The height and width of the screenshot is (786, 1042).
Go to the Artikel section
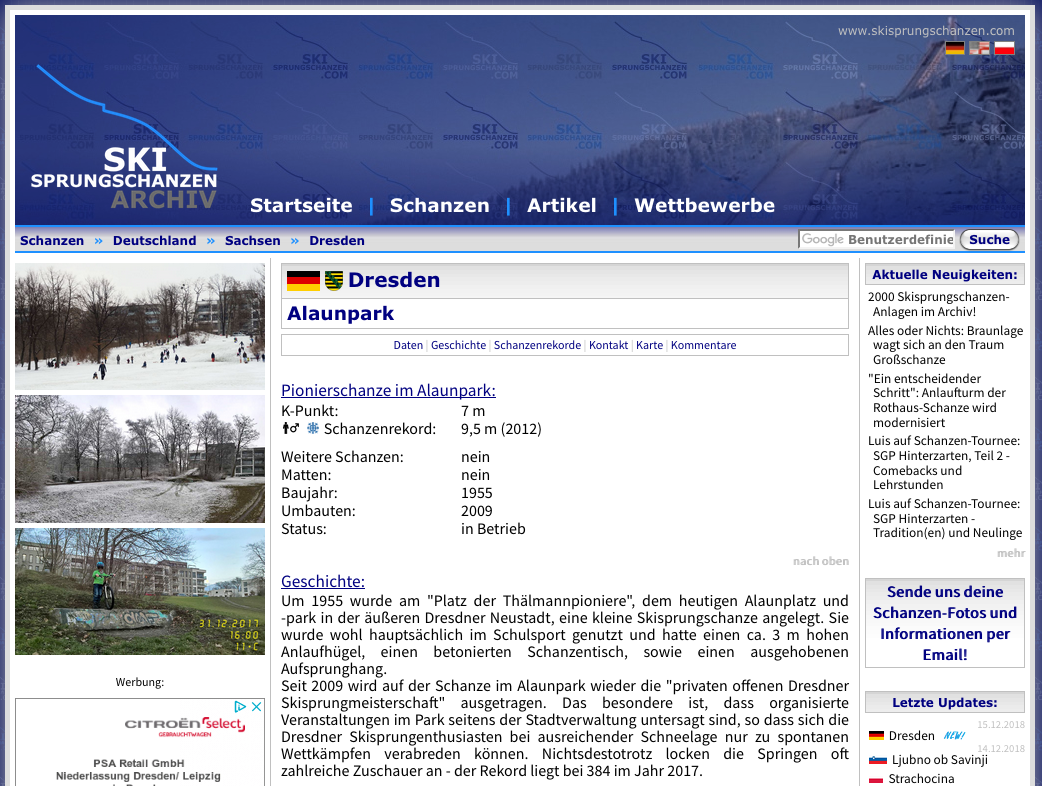click(561, 206)
